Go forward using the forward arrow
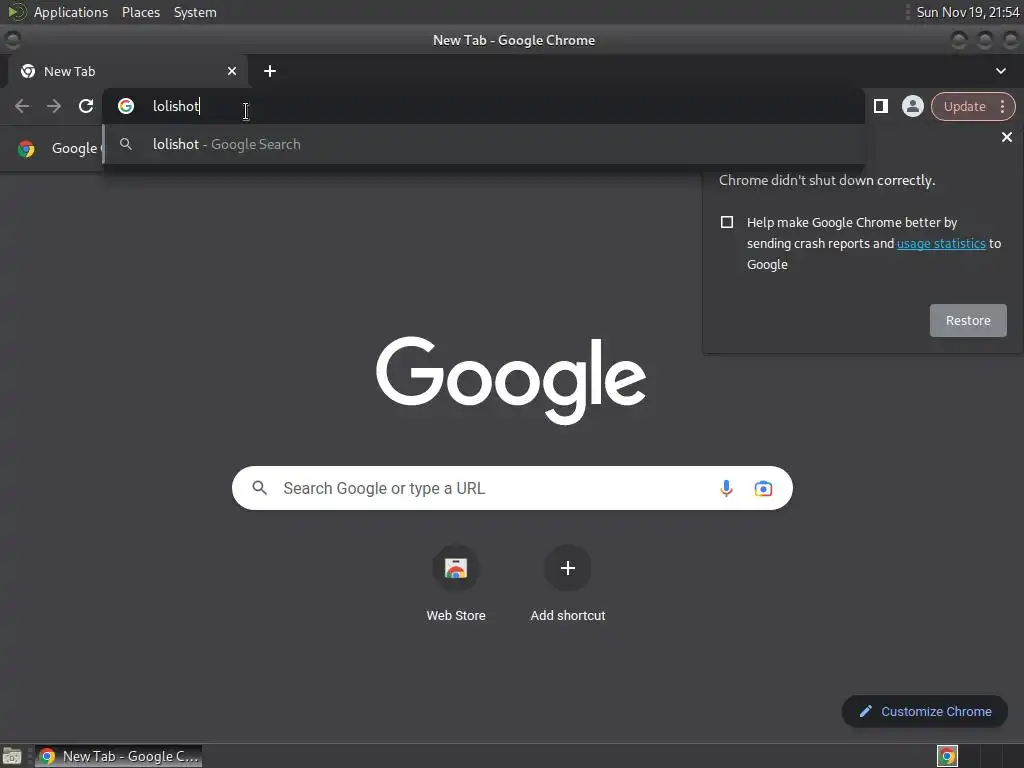1024x768 pixels. point(54,106)
